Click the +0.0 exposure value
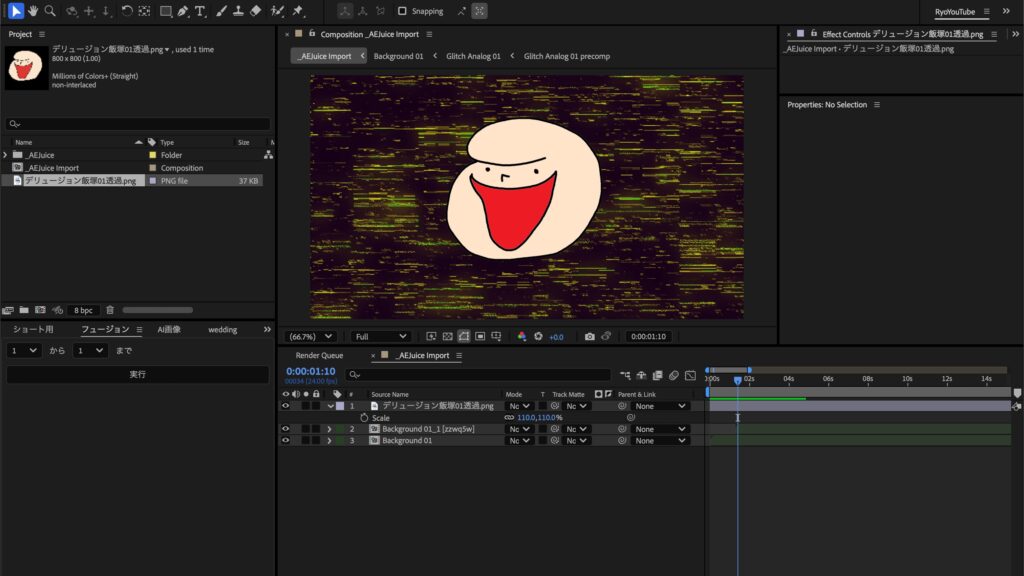 [556, 337]
